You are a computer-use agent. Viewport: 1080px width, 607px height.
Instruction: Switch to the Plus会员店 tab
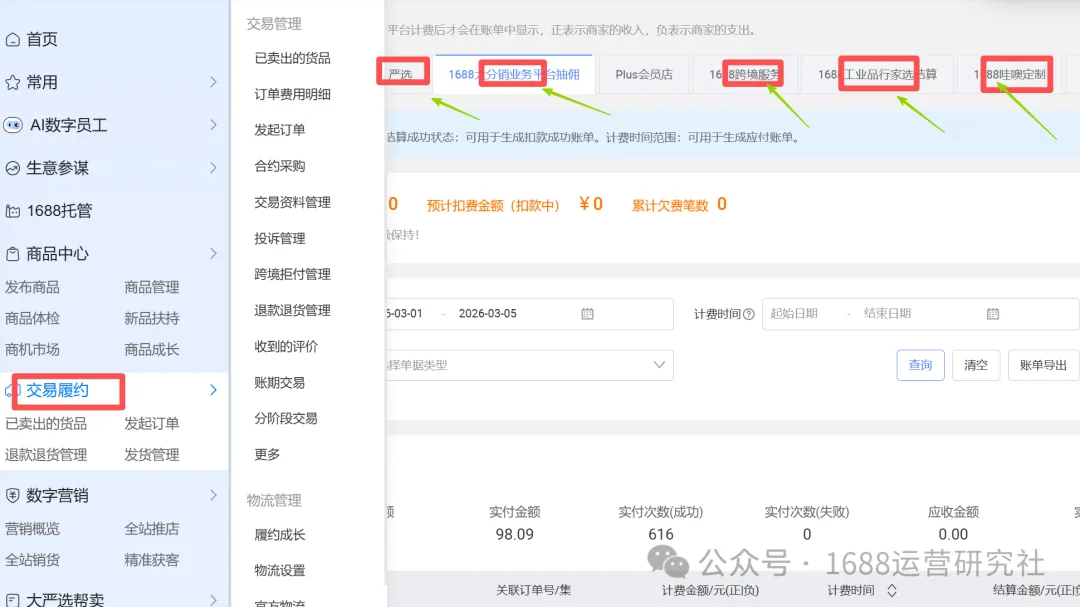point(644,74)
